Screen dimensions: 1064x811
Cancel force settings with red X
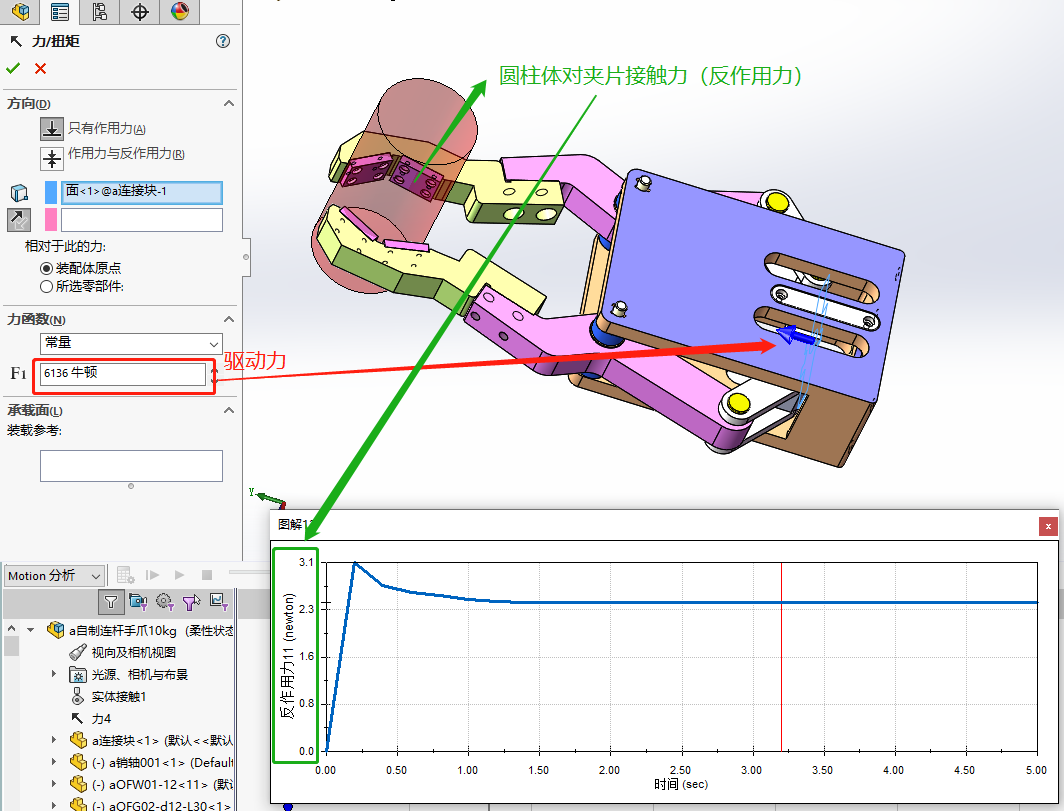(41, 69)
